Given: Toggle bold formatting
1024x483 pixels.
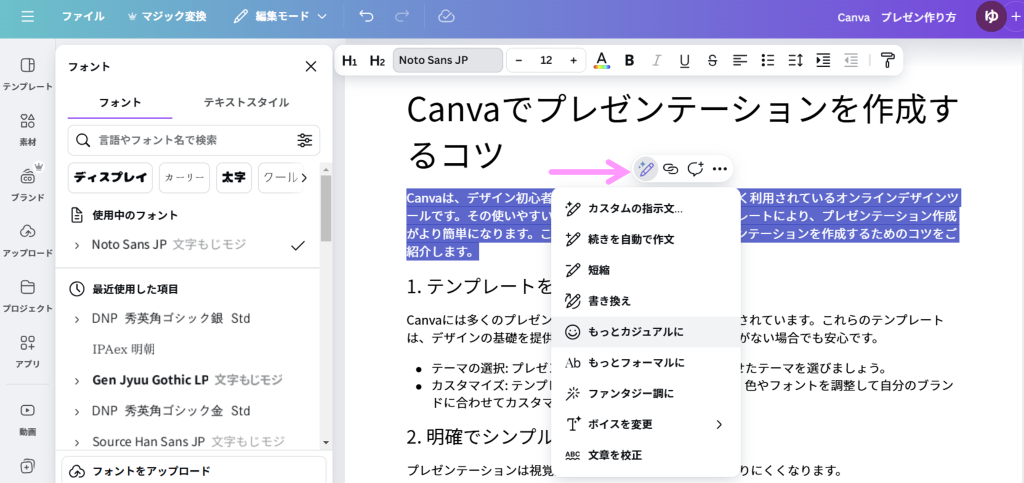Looking at the screenshot, I should (629, 60).
